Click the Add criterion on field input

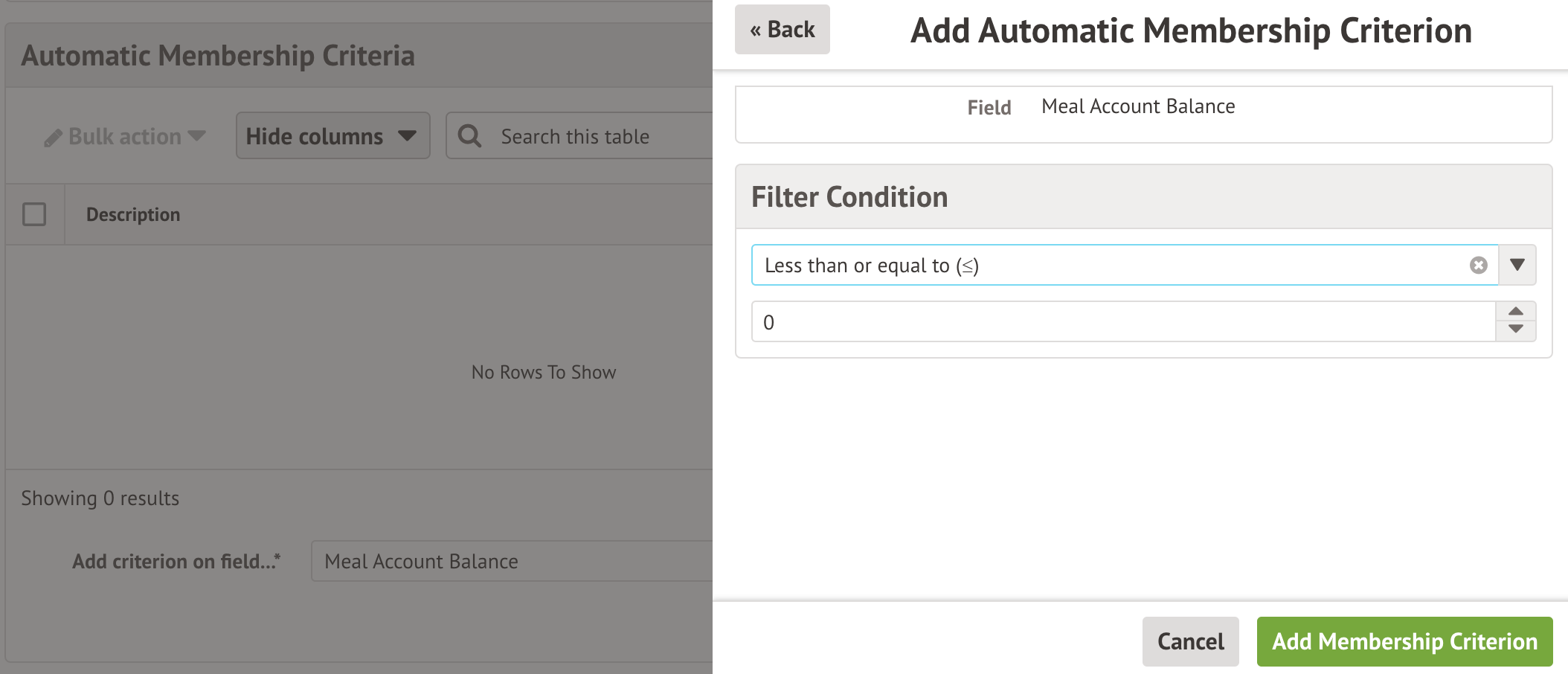point(513,562)
